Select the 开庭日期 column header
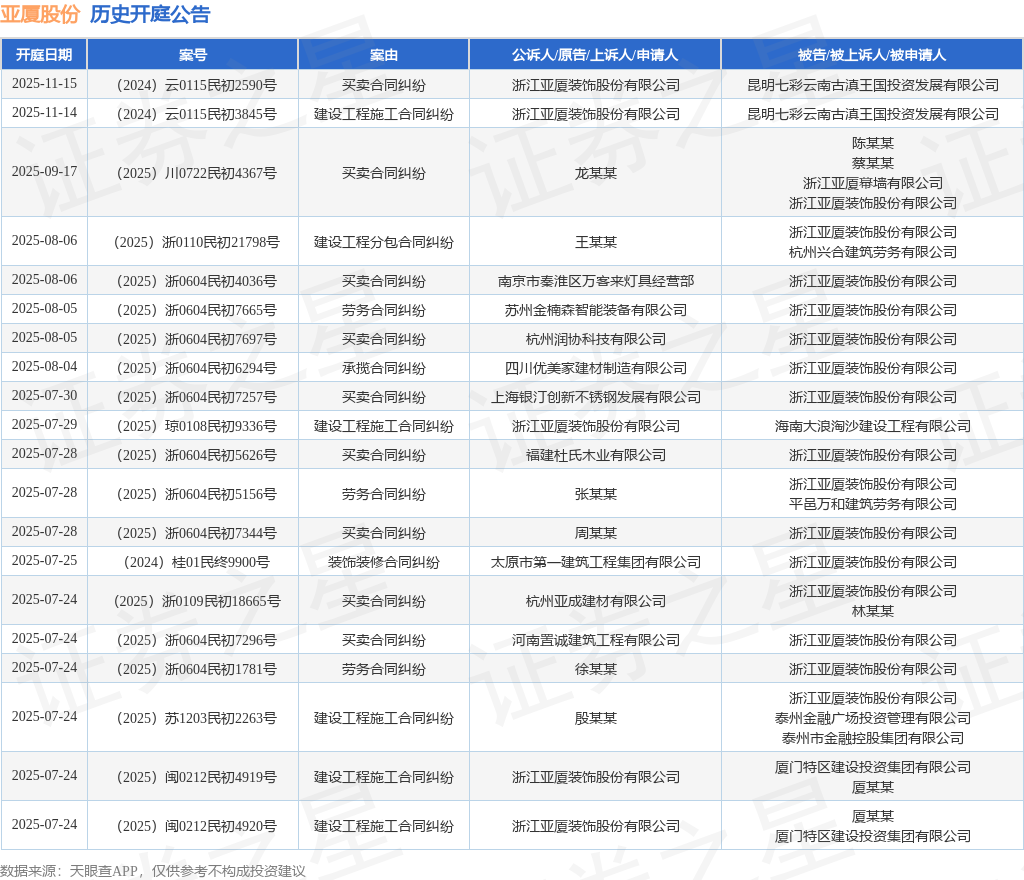Screen dimensions: 1024x880 coord(44,55)
